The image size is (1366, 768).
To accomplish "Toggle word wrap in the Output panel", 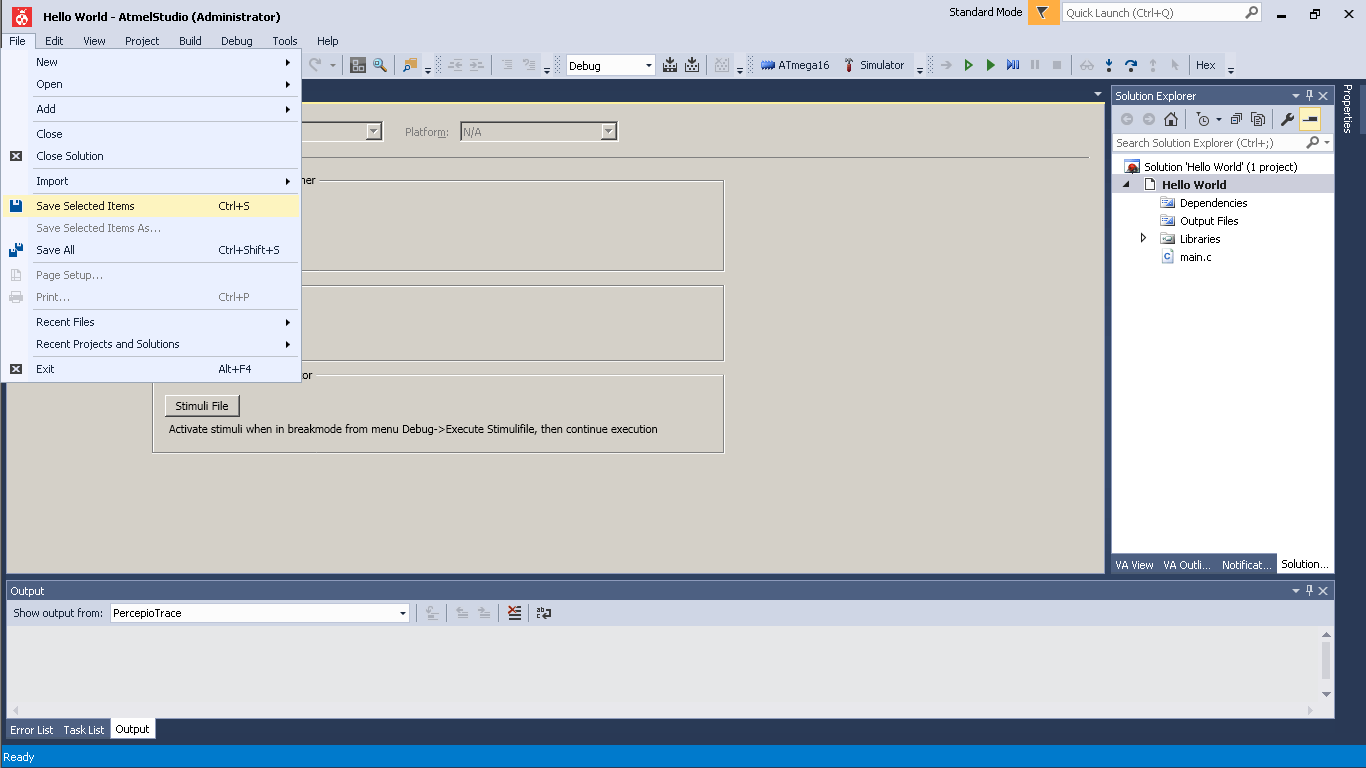I will click(543, 613).
